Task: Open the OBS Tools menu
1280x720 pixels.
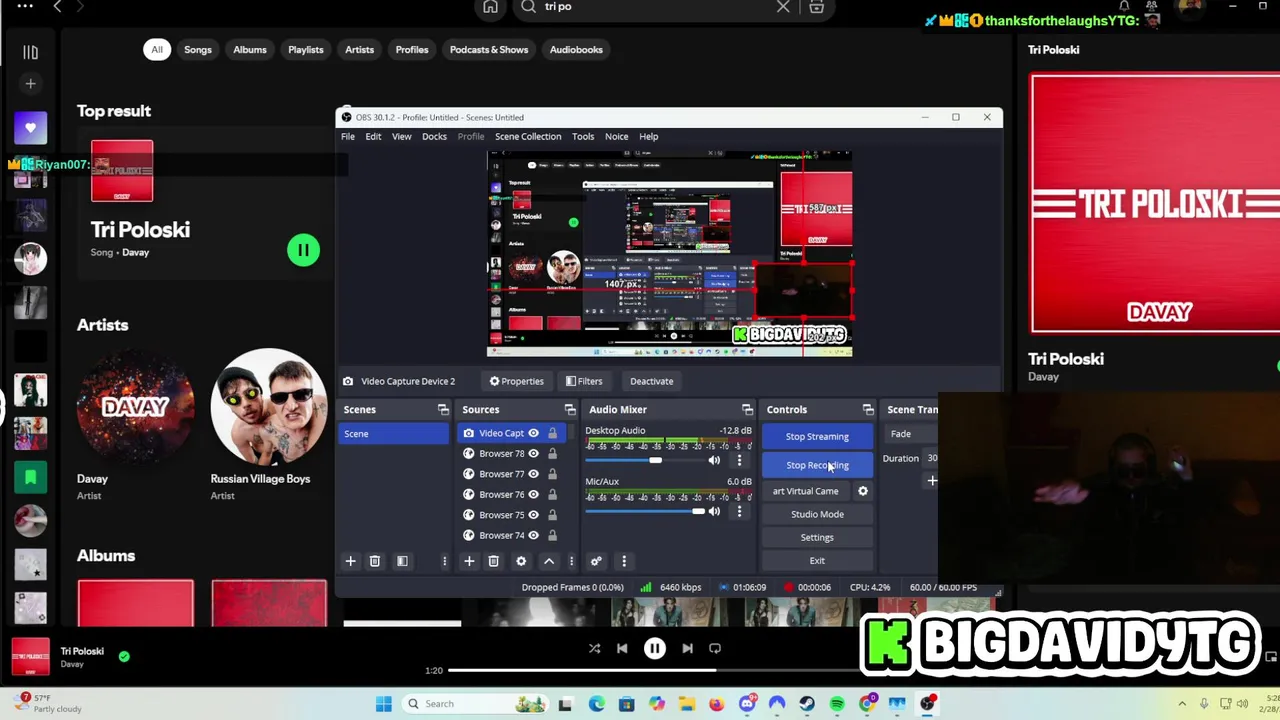Action: click(x=583, y=137)
